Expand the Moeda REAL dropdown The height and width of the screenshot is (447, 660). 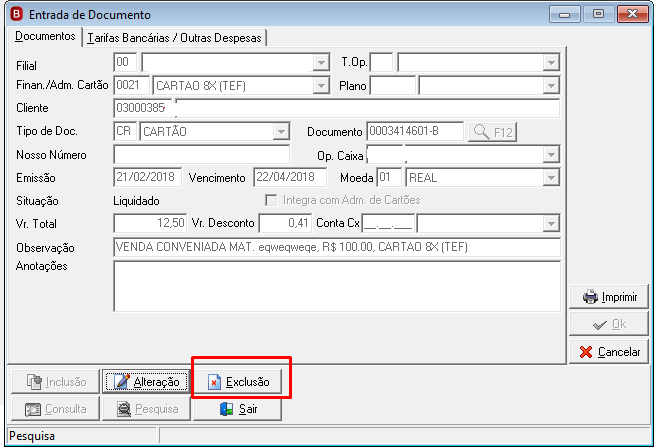click(551, 178)
